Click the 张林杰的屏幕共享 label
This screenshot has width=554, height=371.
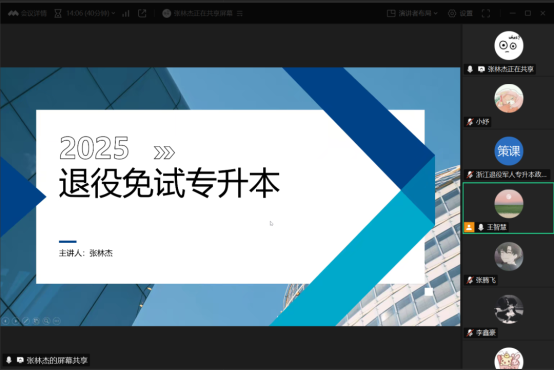57,360
